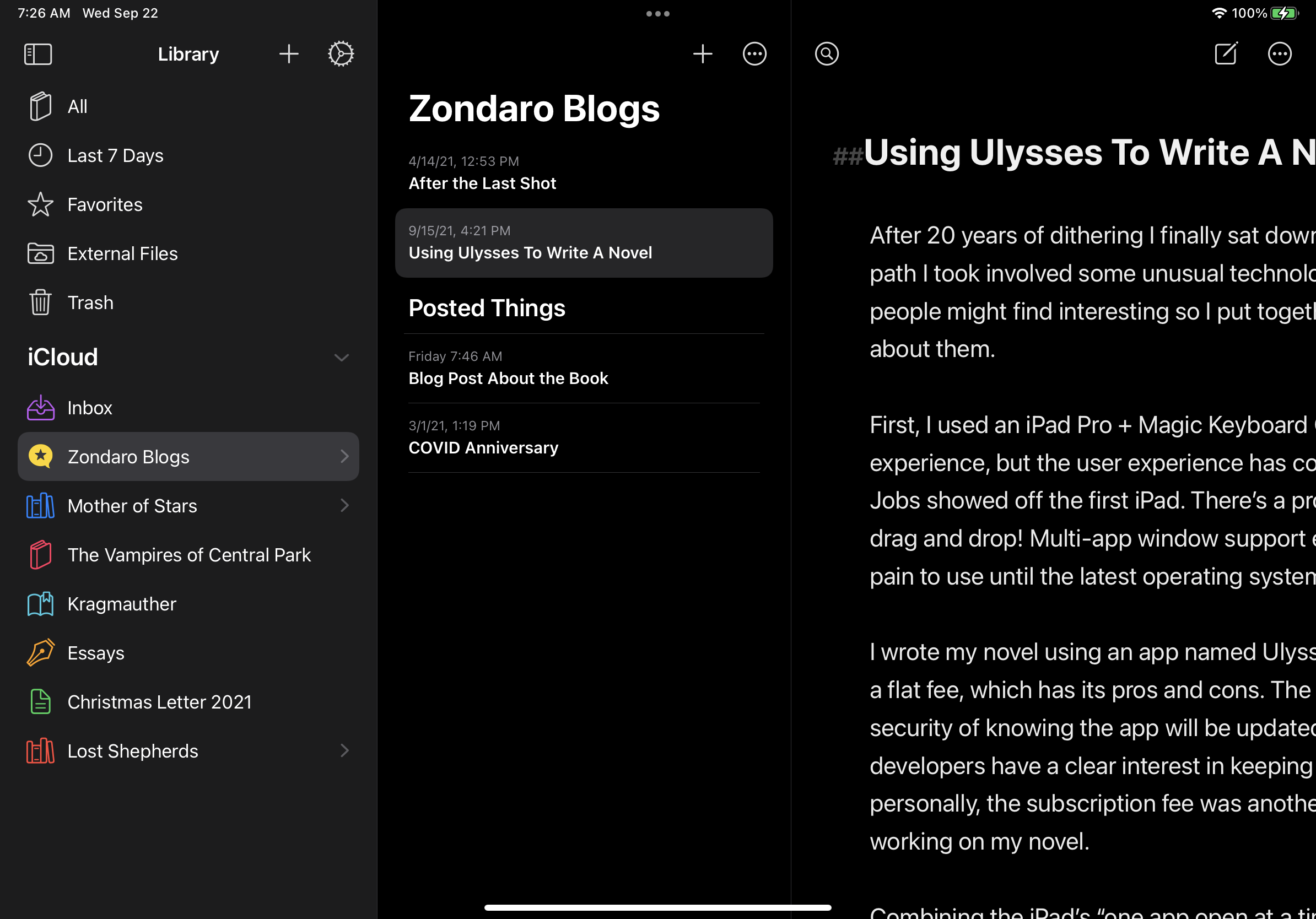Open the COVID Anniversary sheet
The image size is (1316, 919).
(x=483, y=447)
